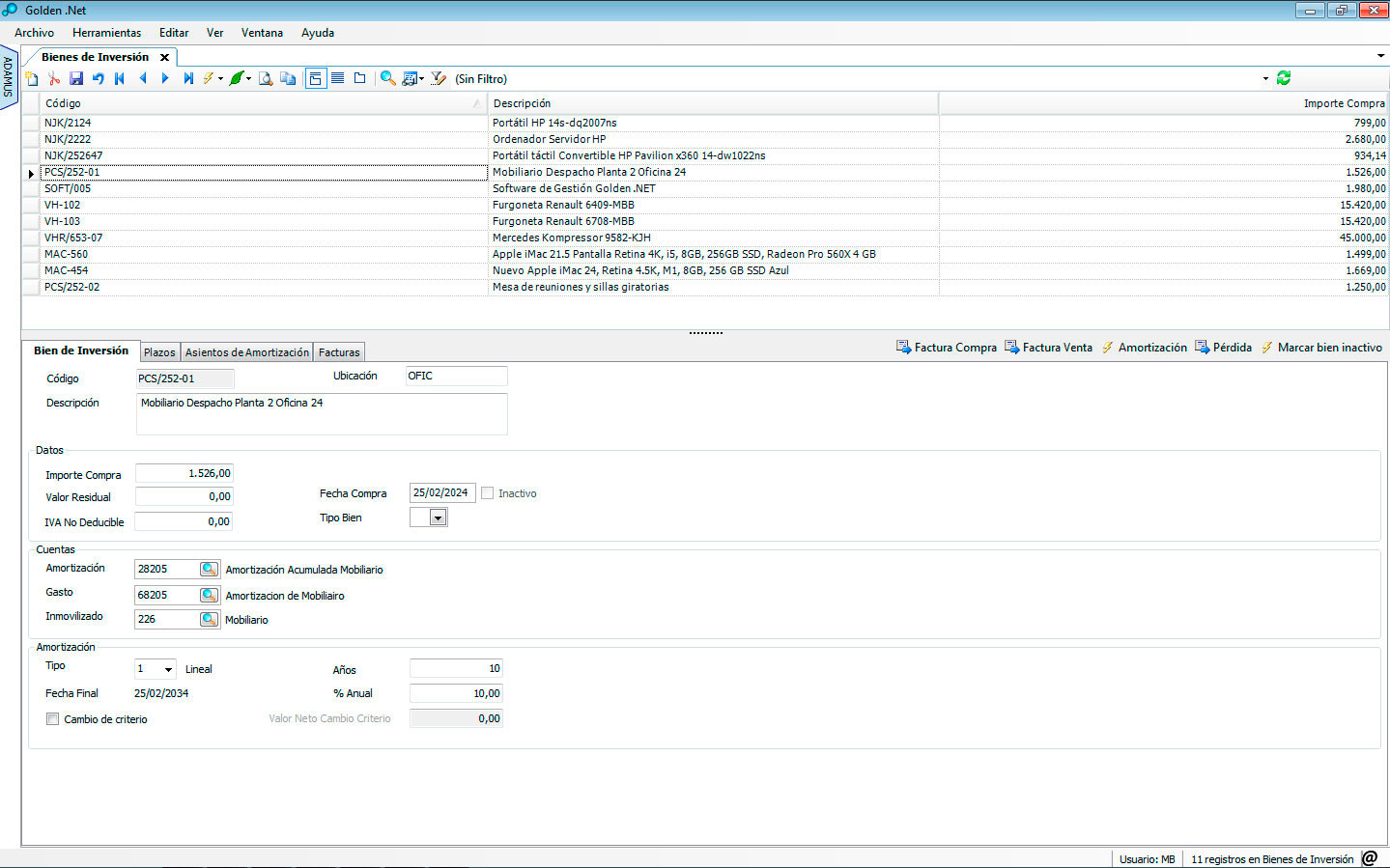The width and height of the screenshot is (1390, 868).
Task: Click the scissors delete icon in the toolbar
Action: click(x=54, y=79)
